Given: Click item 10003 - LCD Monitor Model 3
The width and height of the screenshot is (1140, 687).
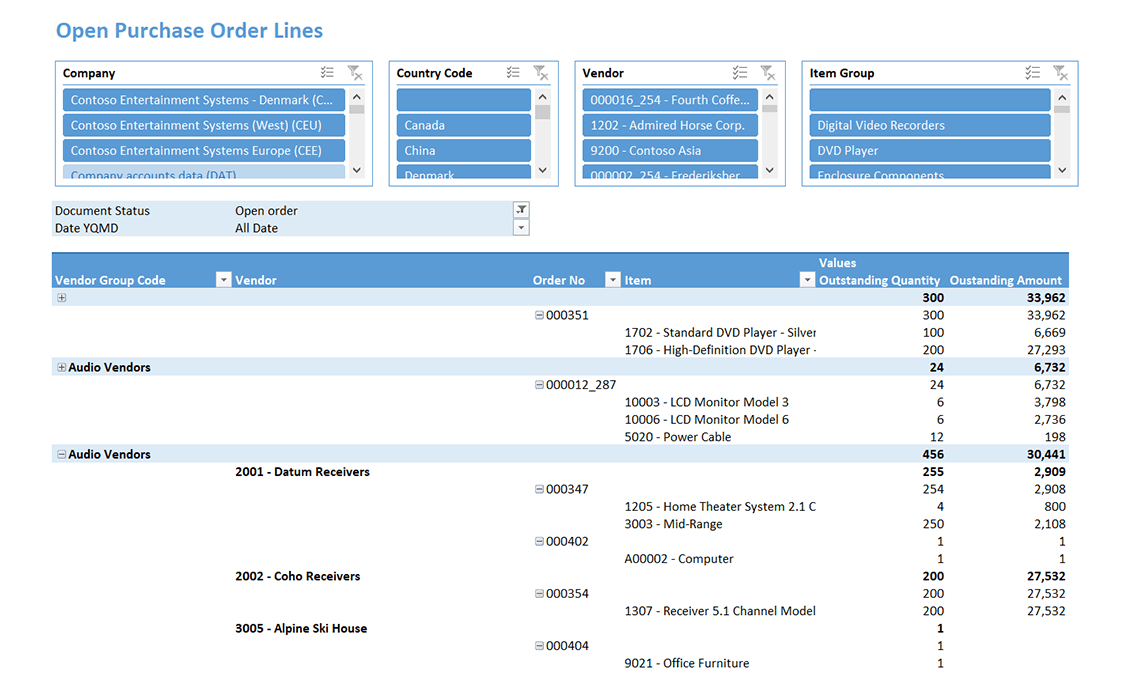Looking at the screenshot, I should (x=706, y=403).
